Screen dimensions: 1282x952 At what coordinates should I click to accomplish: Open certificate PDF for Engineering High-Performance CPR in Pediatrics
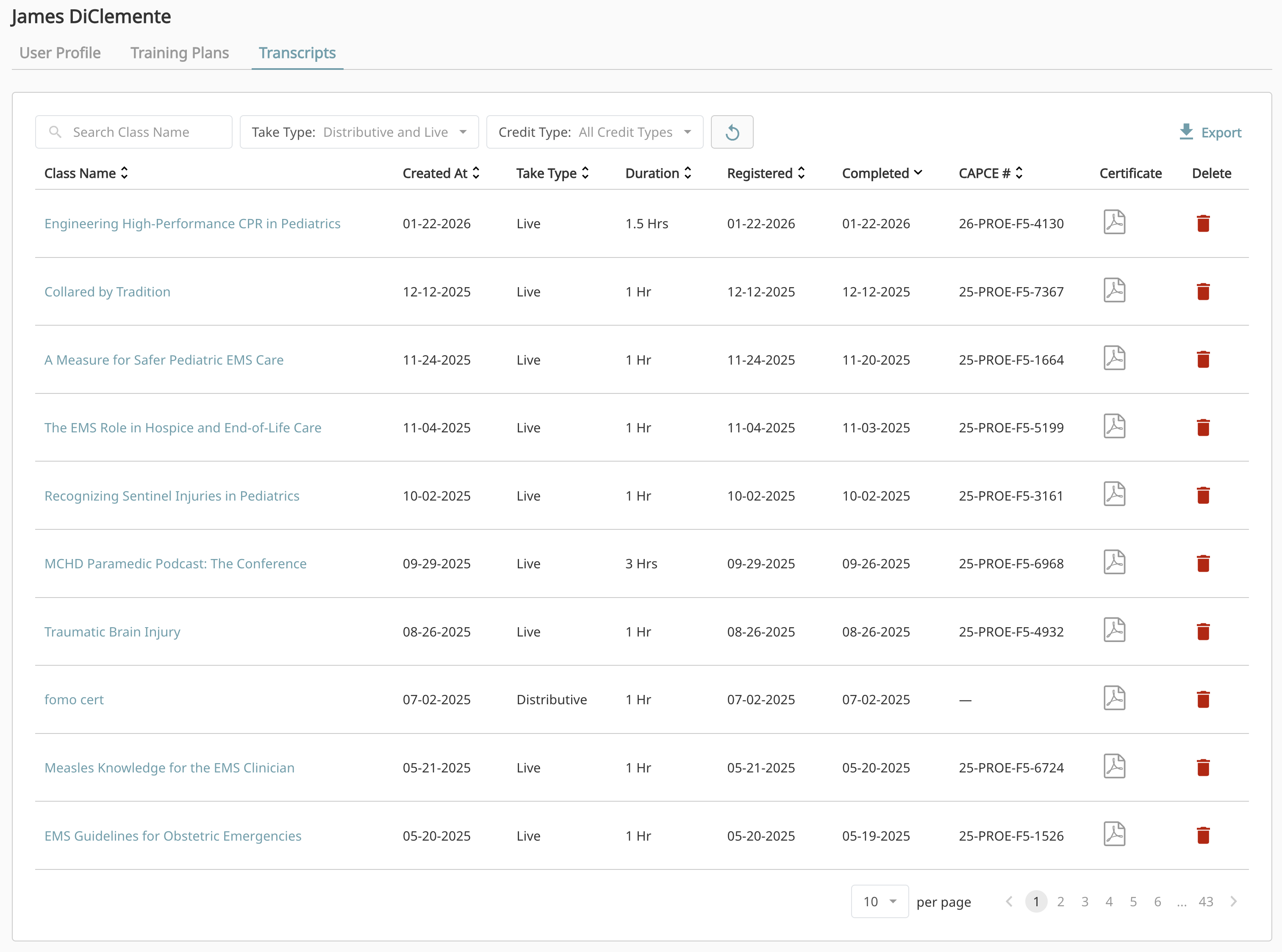(x=1115, y=222)
